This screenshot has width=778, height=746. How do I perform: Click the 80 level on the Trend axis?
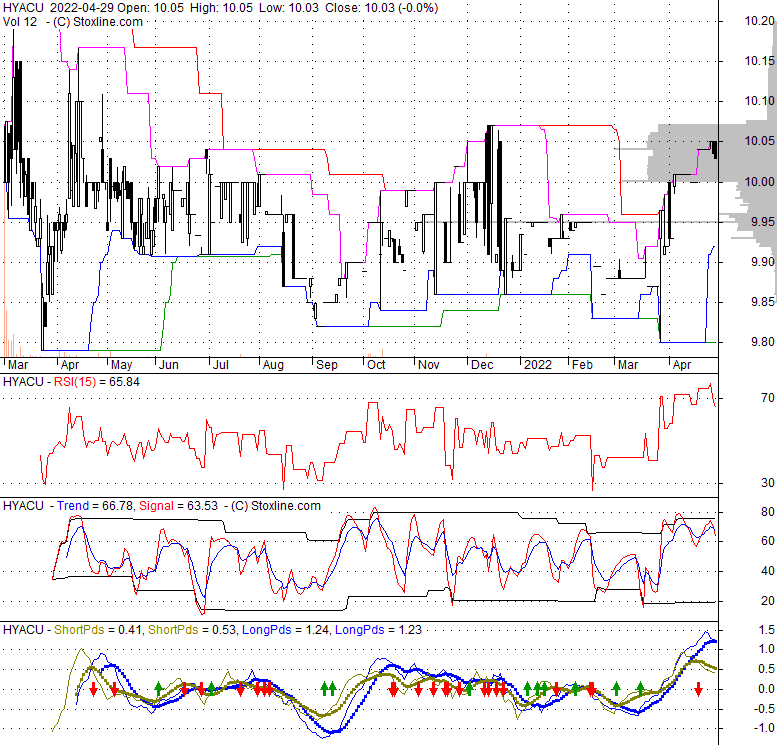pyautogui.click(x=768, y=512)
